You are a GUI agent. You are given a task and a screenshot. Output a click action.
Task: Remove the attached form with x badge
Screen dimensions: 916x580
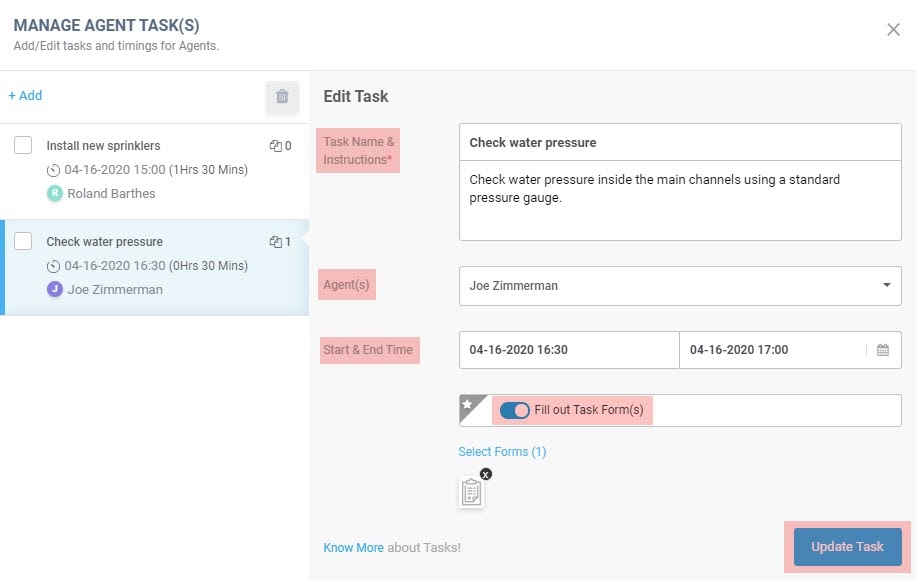pyautogui.click(x=485, y=474)
